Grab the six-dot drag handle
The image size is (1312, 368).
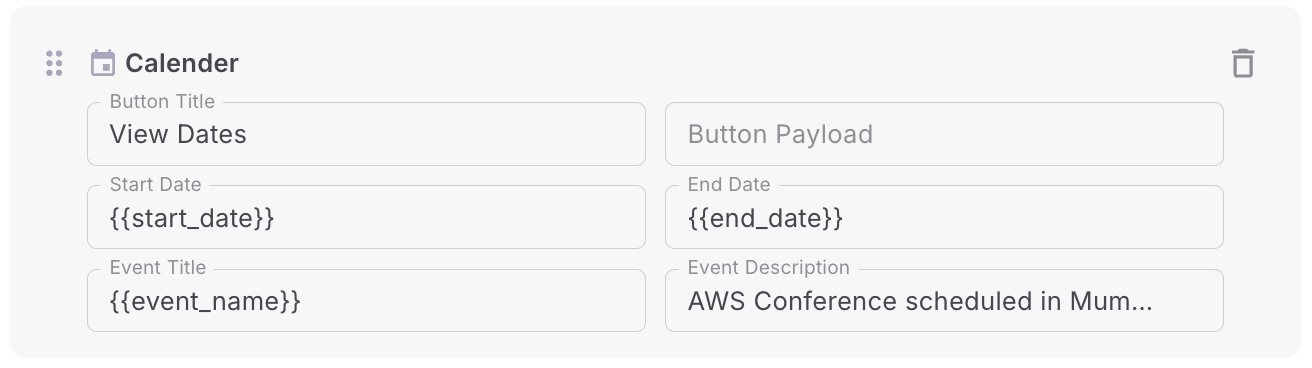click(55, 63)
